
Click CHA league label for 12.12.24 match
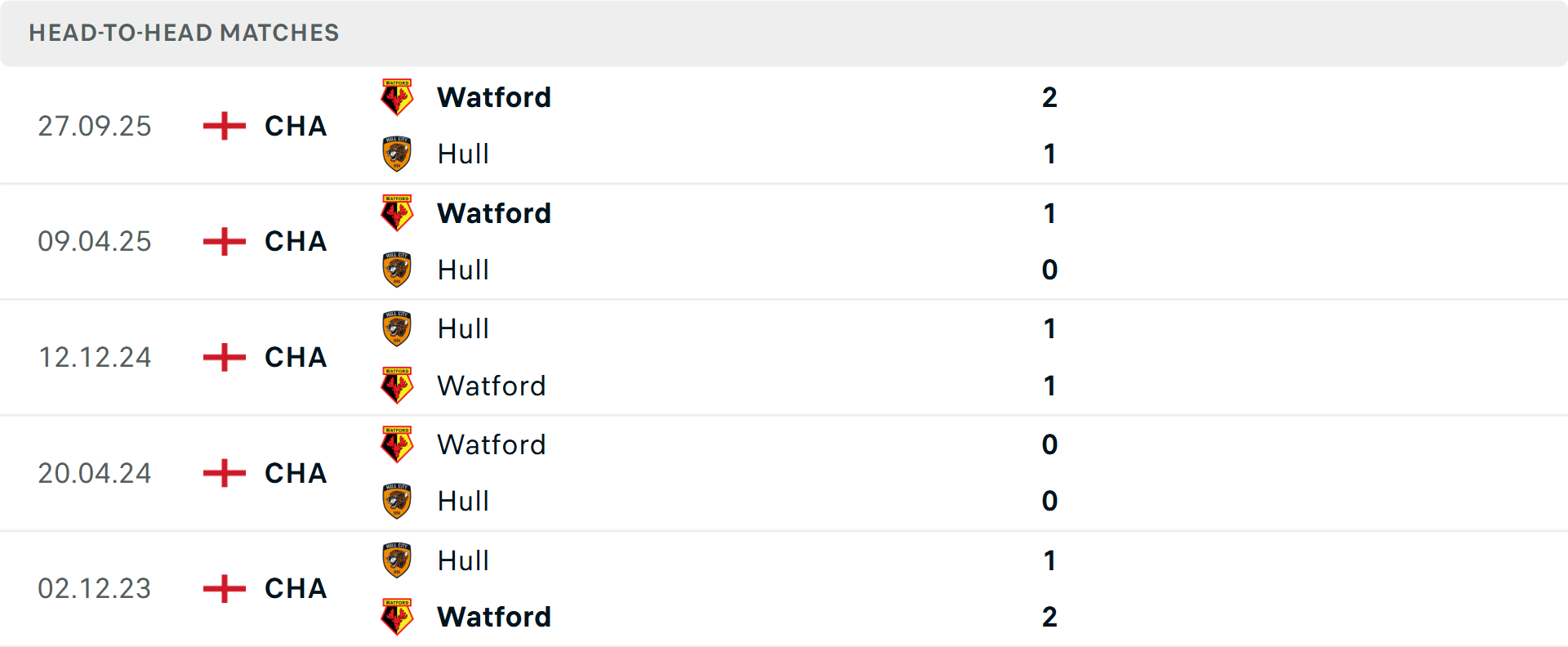[296, 357]
